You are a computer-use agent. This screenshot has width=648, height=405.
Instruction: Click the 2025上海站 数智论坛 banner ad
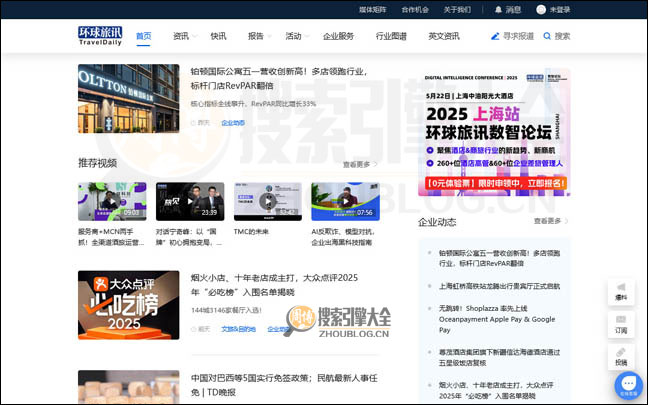494,132
